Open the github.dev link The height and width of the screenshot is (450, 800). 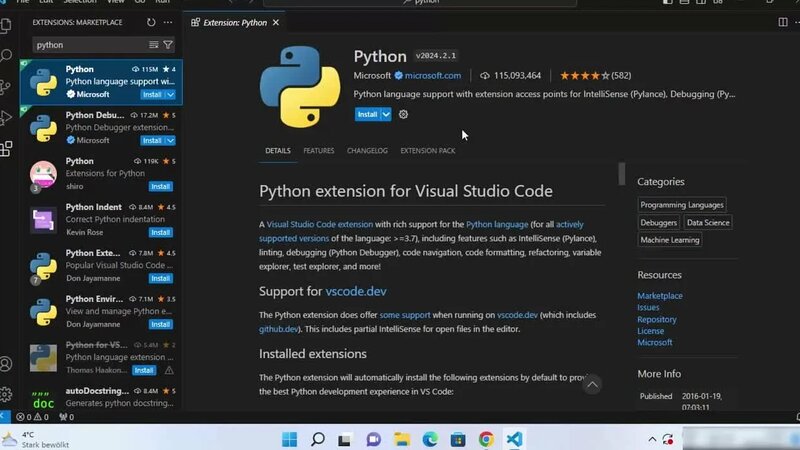tap(278, 329)
